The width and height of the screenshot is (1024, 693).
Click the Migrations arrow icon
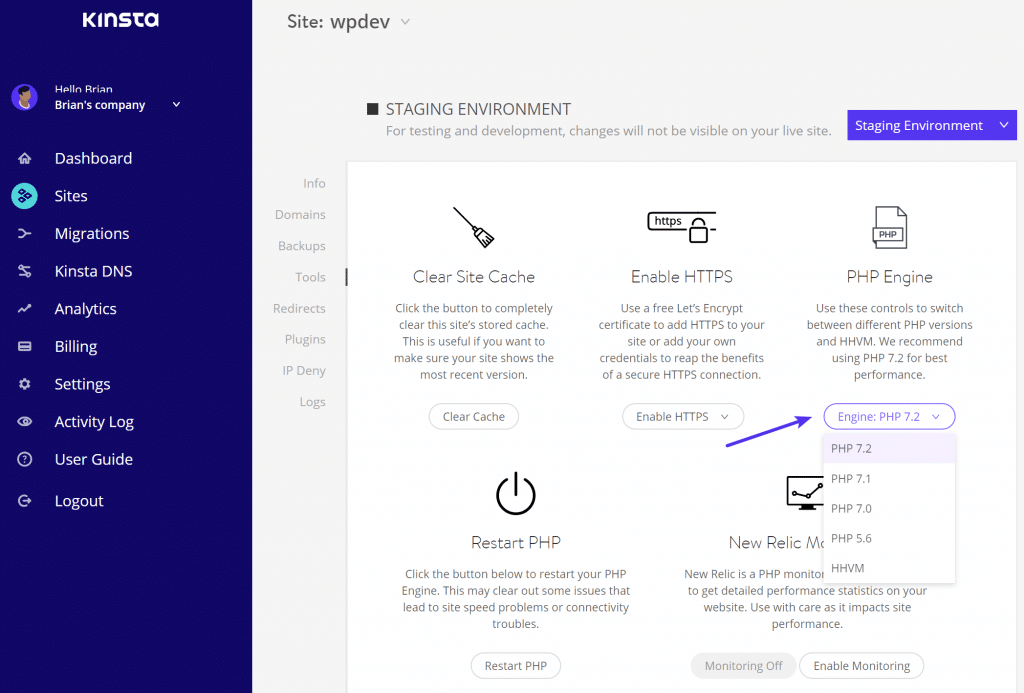pos(25,233)
